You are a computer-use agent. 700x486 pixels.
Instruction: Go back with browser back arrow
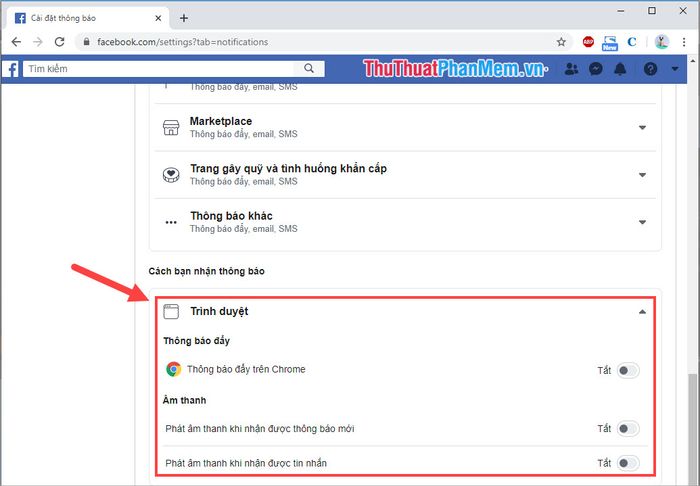click(x=16, y=42)
